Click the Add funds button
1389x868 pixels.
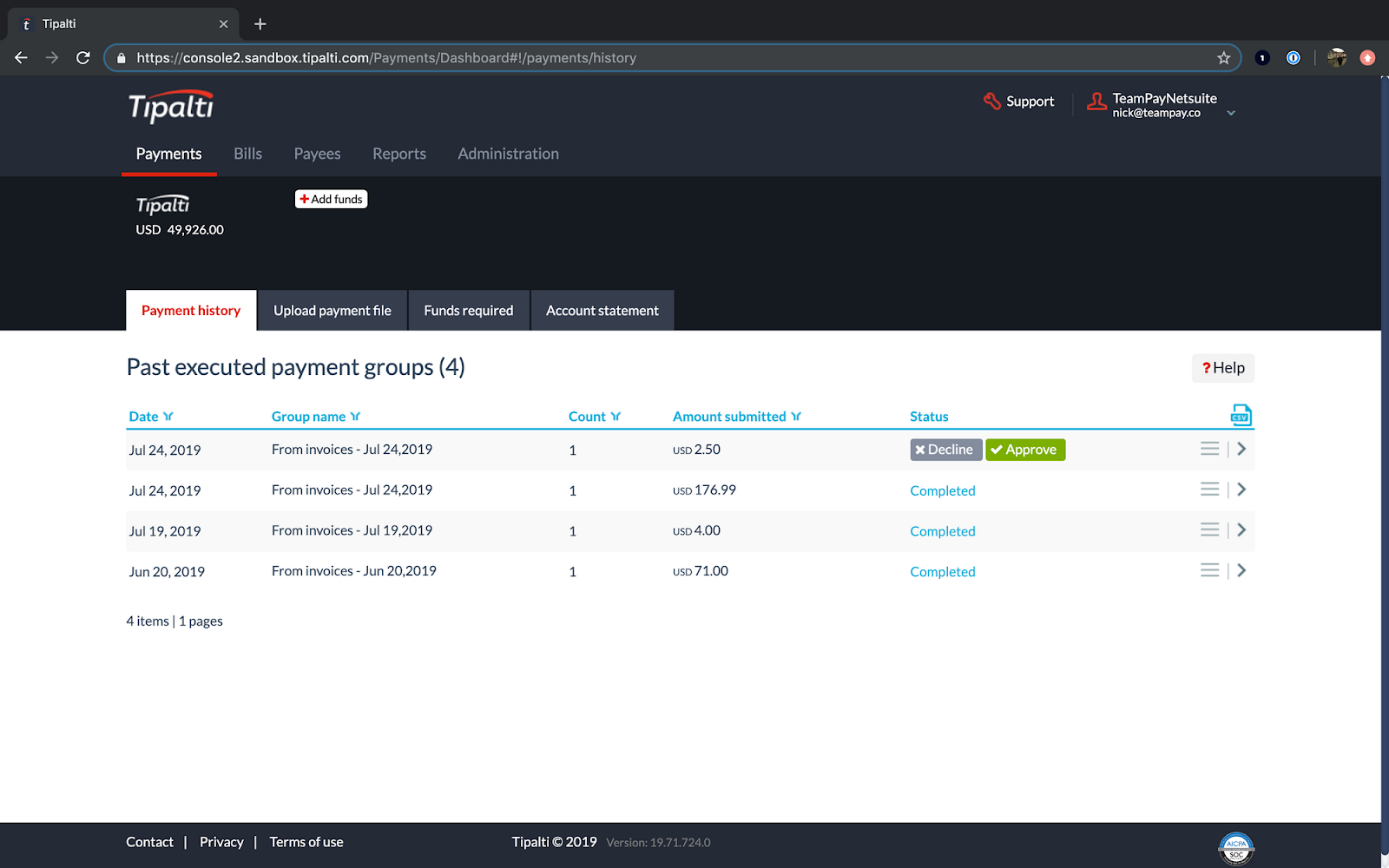pyautogui.click(x=331, y=200)
